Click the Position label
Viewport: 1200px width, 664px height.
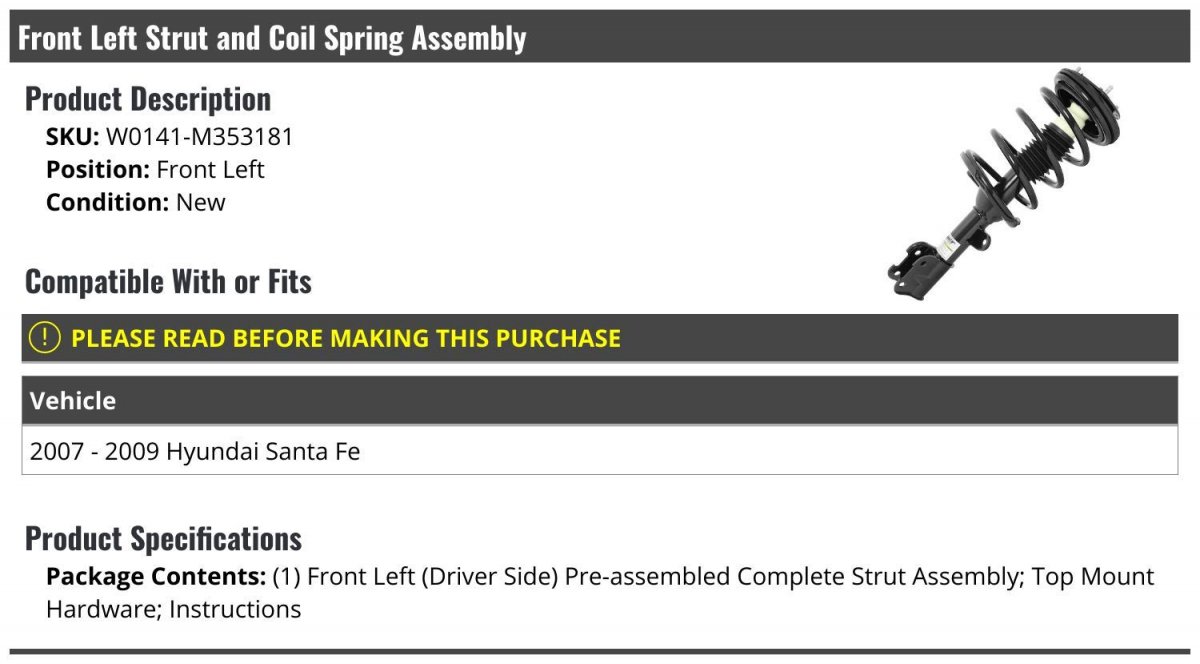98,169
